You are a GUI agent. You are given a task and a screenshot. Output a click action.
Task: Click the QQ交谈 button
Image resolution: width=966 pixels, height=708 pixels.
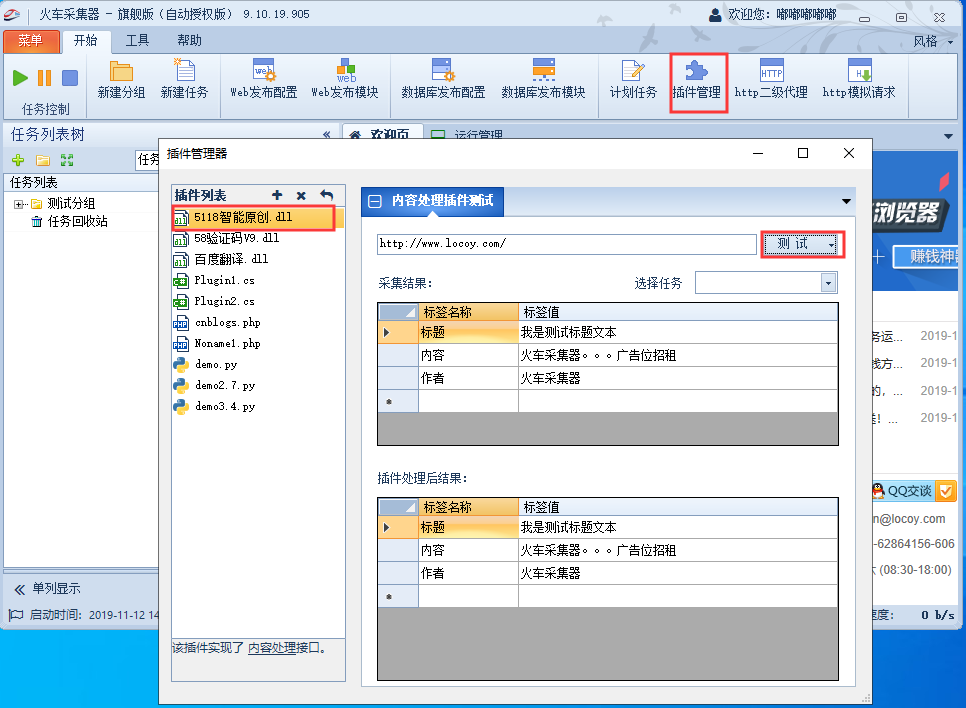coord(914,491)
